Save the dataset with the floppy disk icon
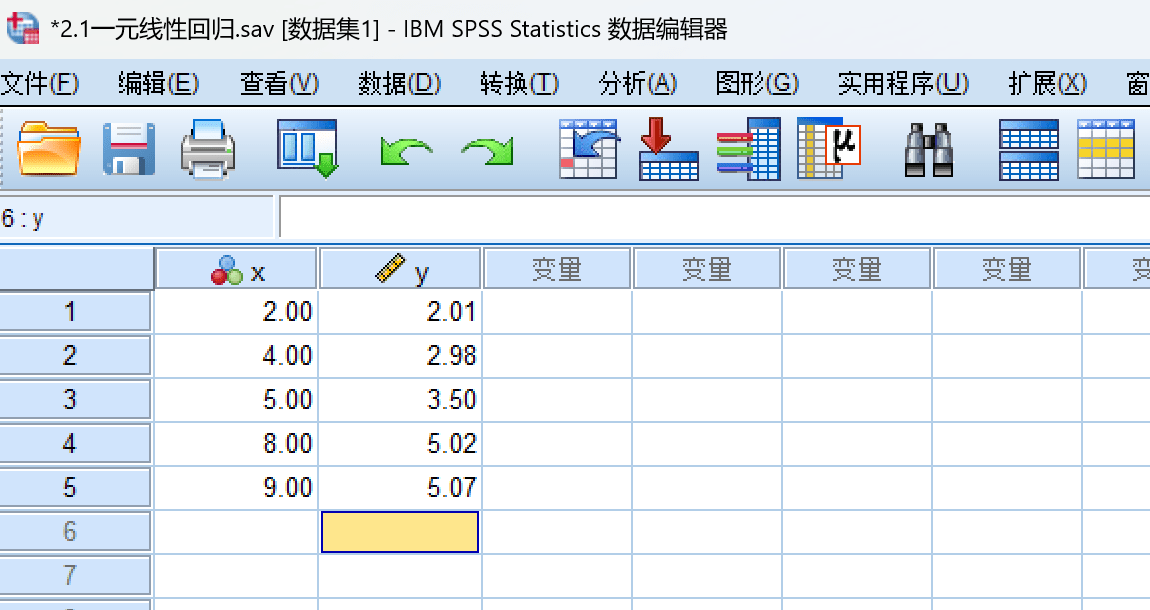The width and height of the screenshot is (1150, 610). coord(129,149)
